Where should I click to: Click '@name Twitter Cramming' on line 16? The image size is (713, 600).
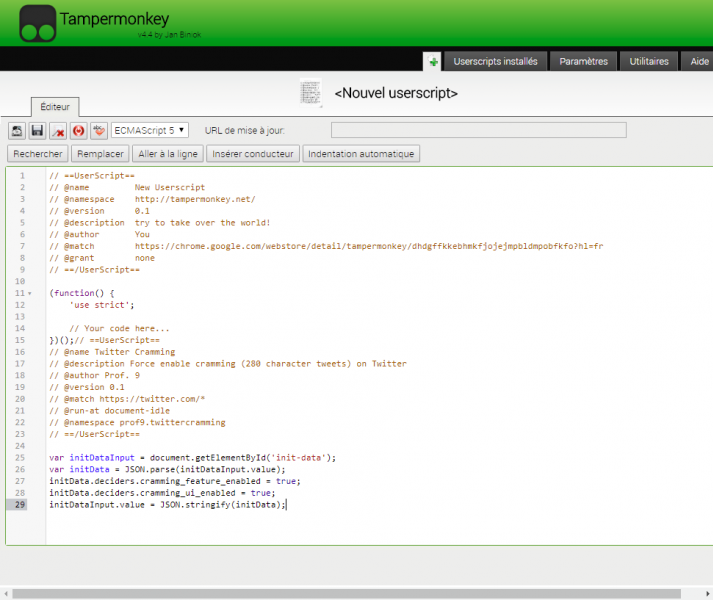click(119, 352)
